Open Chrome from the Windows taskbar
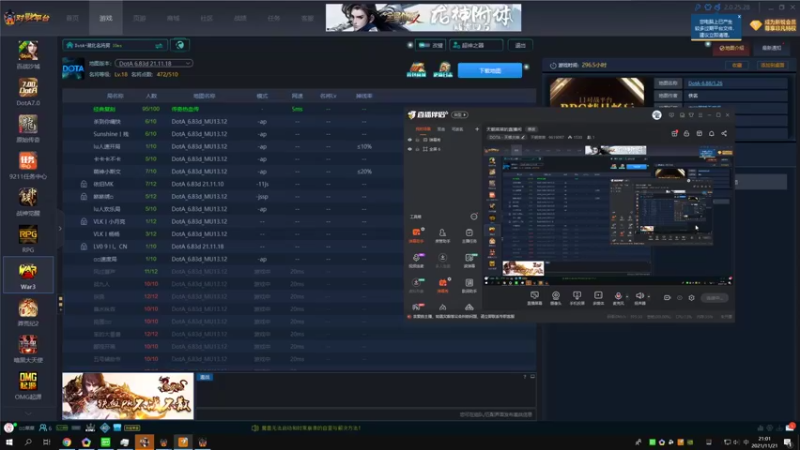This screenshot has width=800, height=450. 67,442
